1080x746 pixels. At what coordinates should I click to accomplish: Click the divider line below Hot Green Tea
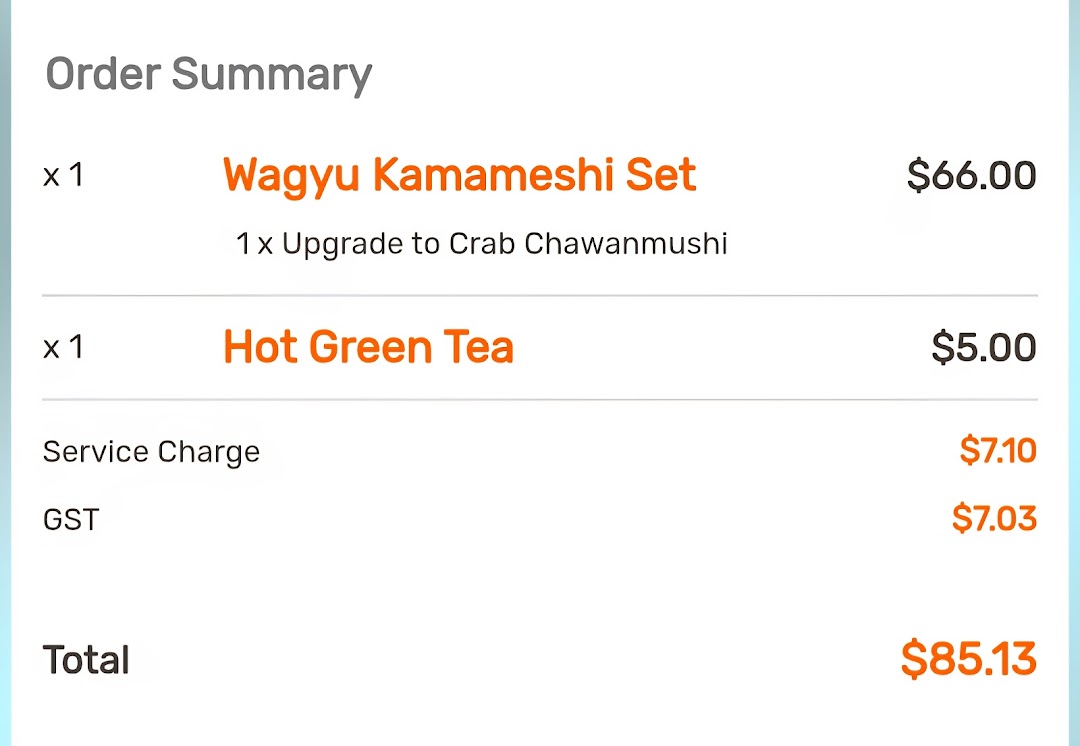[540, 400]
